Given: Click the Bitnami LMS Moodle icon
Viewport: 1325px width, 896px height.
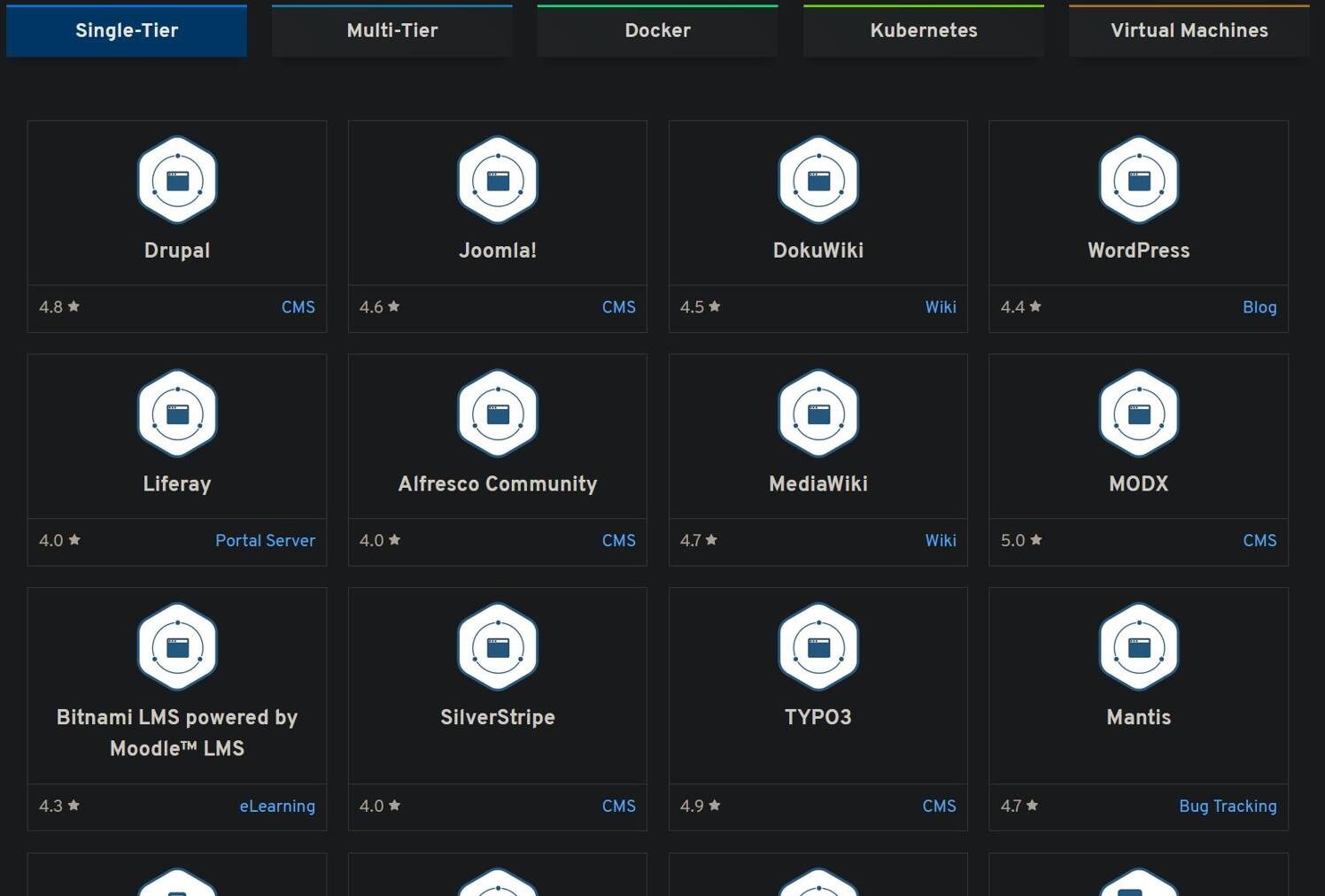Looking at the screenshot, I should [177, 646].
